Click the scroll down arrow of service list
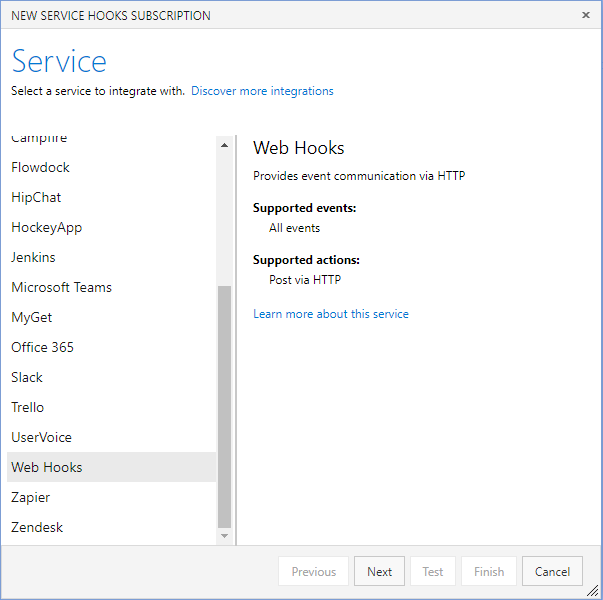 [225, 536]
